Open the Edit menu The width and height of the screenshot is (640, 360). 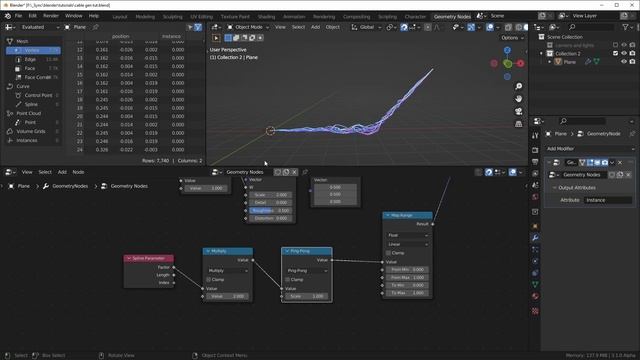(33, 16)
